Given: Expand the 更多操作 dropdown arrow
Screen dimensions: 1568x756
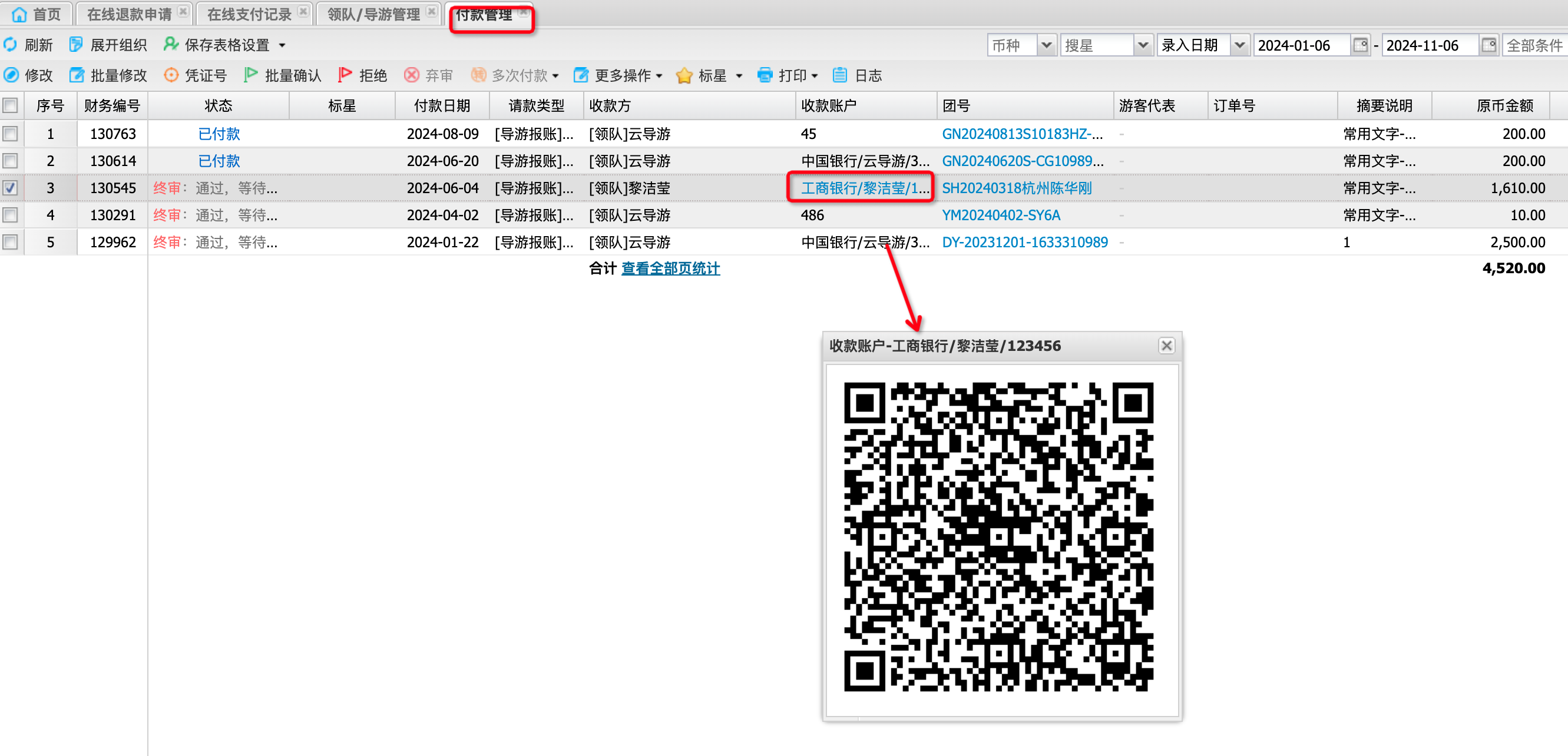Looking at the screenshot, I should [659, 76].
